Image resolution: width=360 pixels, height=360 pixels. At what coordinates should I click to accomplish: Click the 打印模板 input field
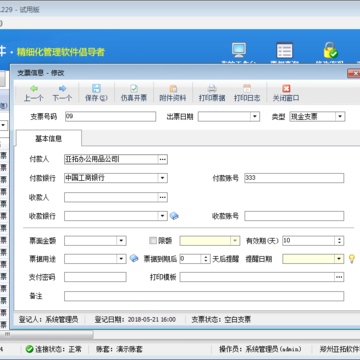(257, 277)
